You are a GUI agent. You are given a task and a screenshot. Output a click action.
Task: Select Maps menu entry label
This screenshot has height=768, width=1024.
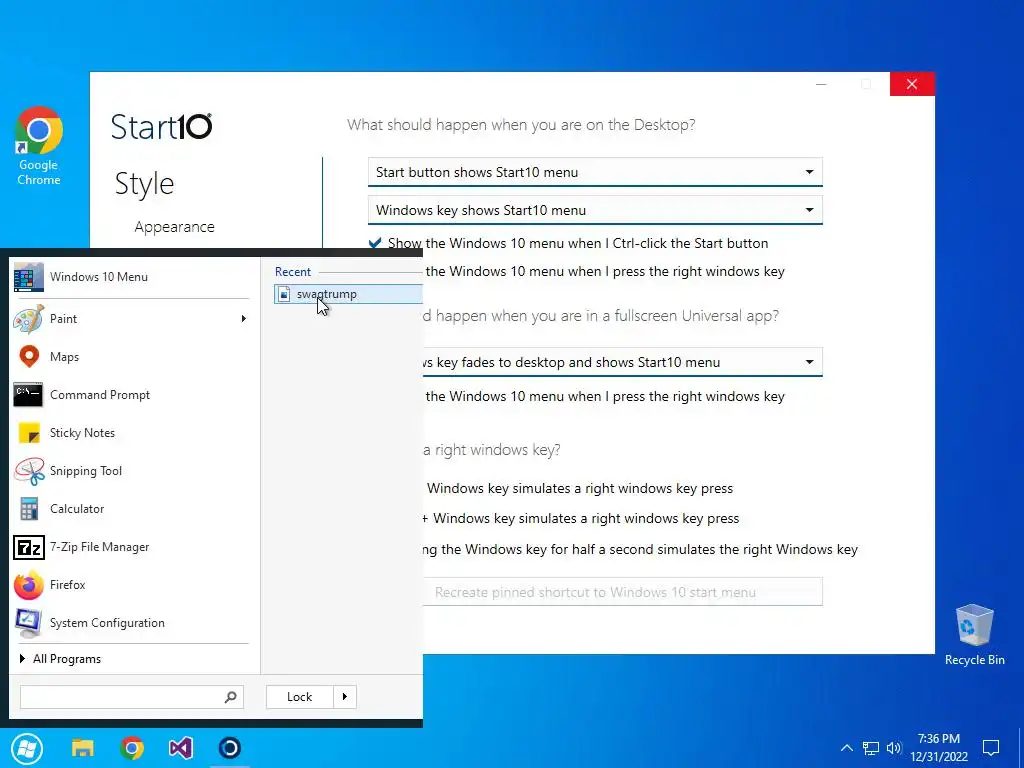click(65, 357)
